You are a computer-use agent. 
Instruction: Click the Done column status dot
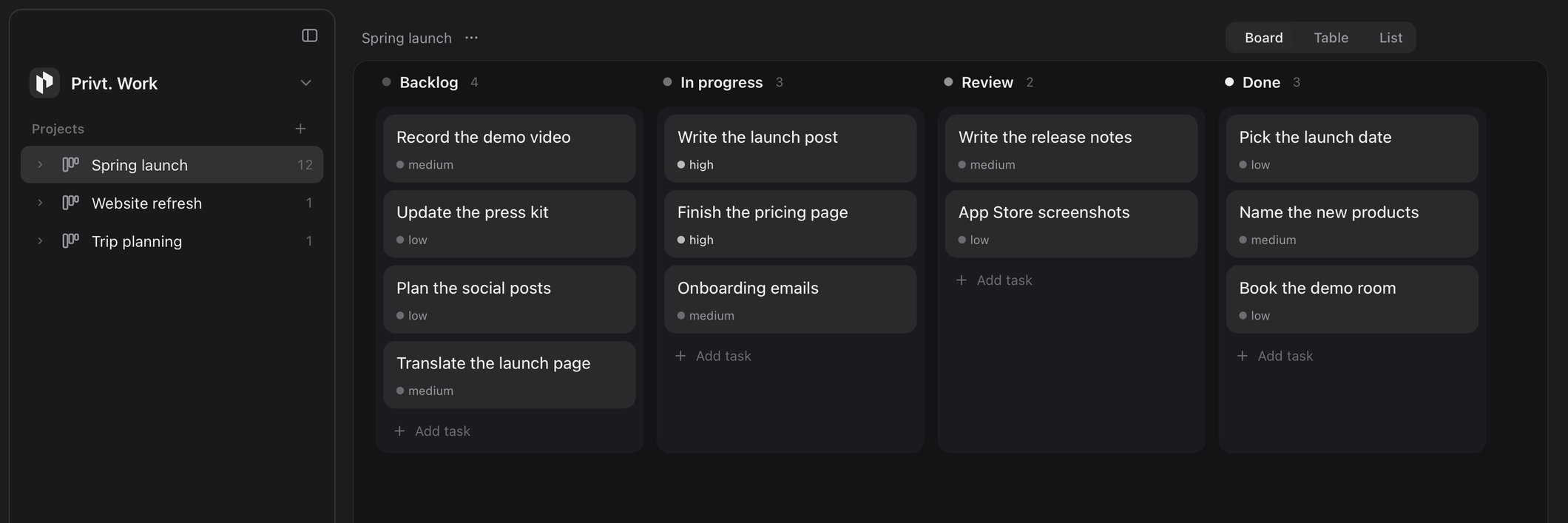(1229, 82)
